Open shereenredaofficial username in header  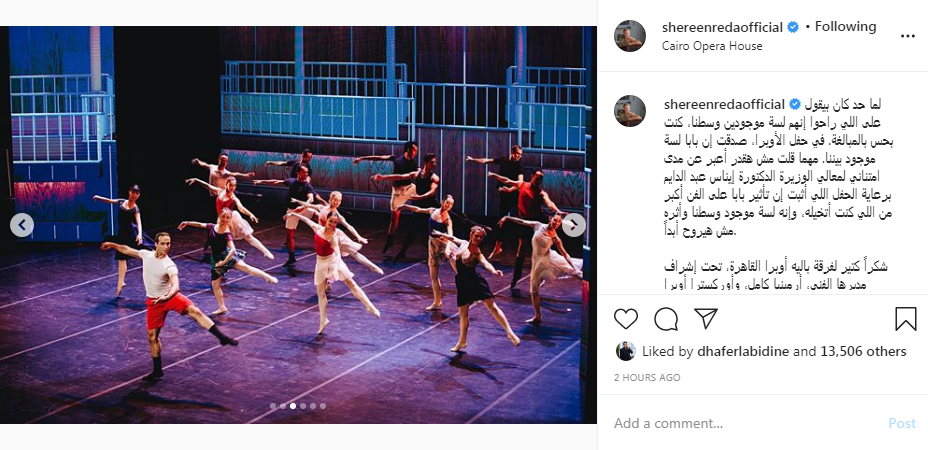pos(722,27)
